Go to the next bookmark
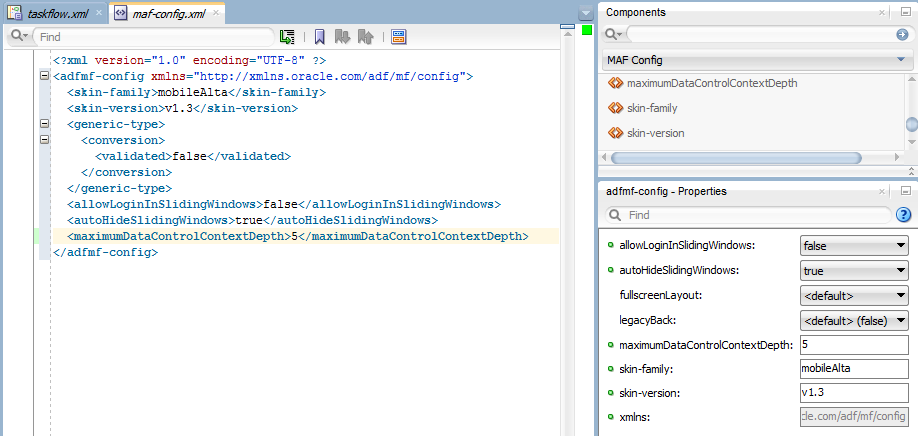Screen dimensions: 918x436 [x=342, y=37]
